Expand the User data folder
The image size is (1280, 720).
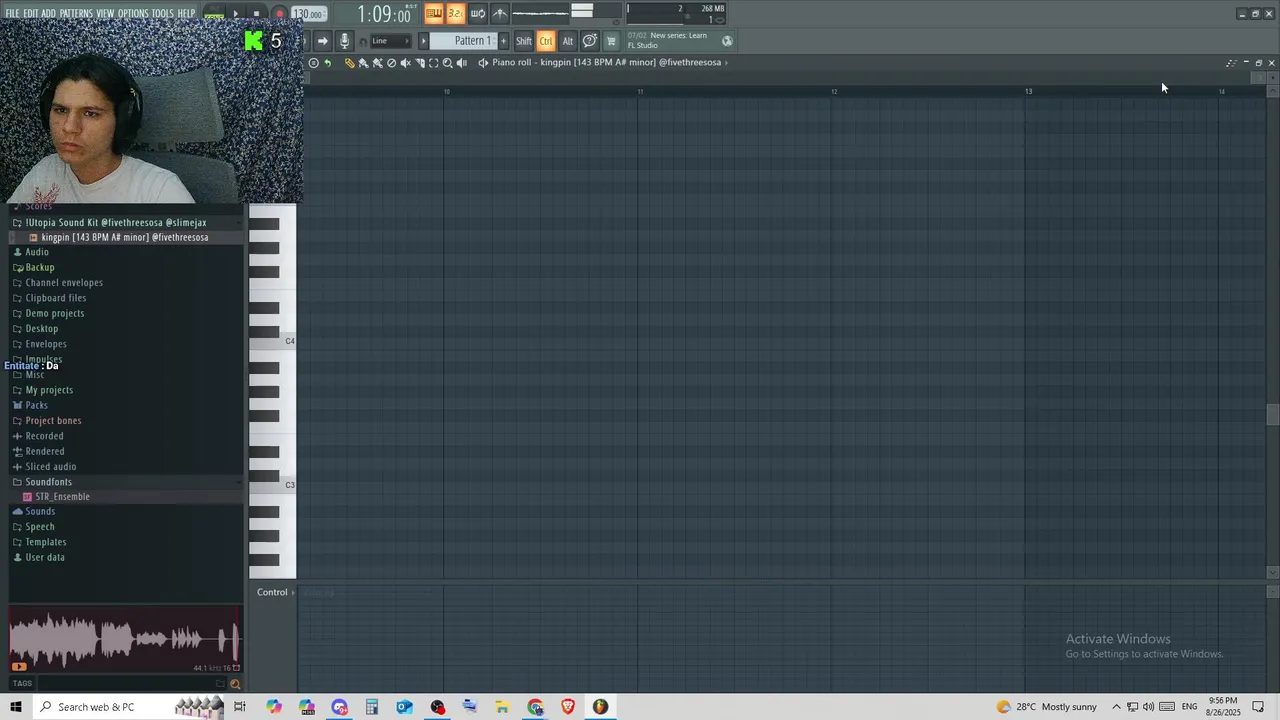[45, 557]
